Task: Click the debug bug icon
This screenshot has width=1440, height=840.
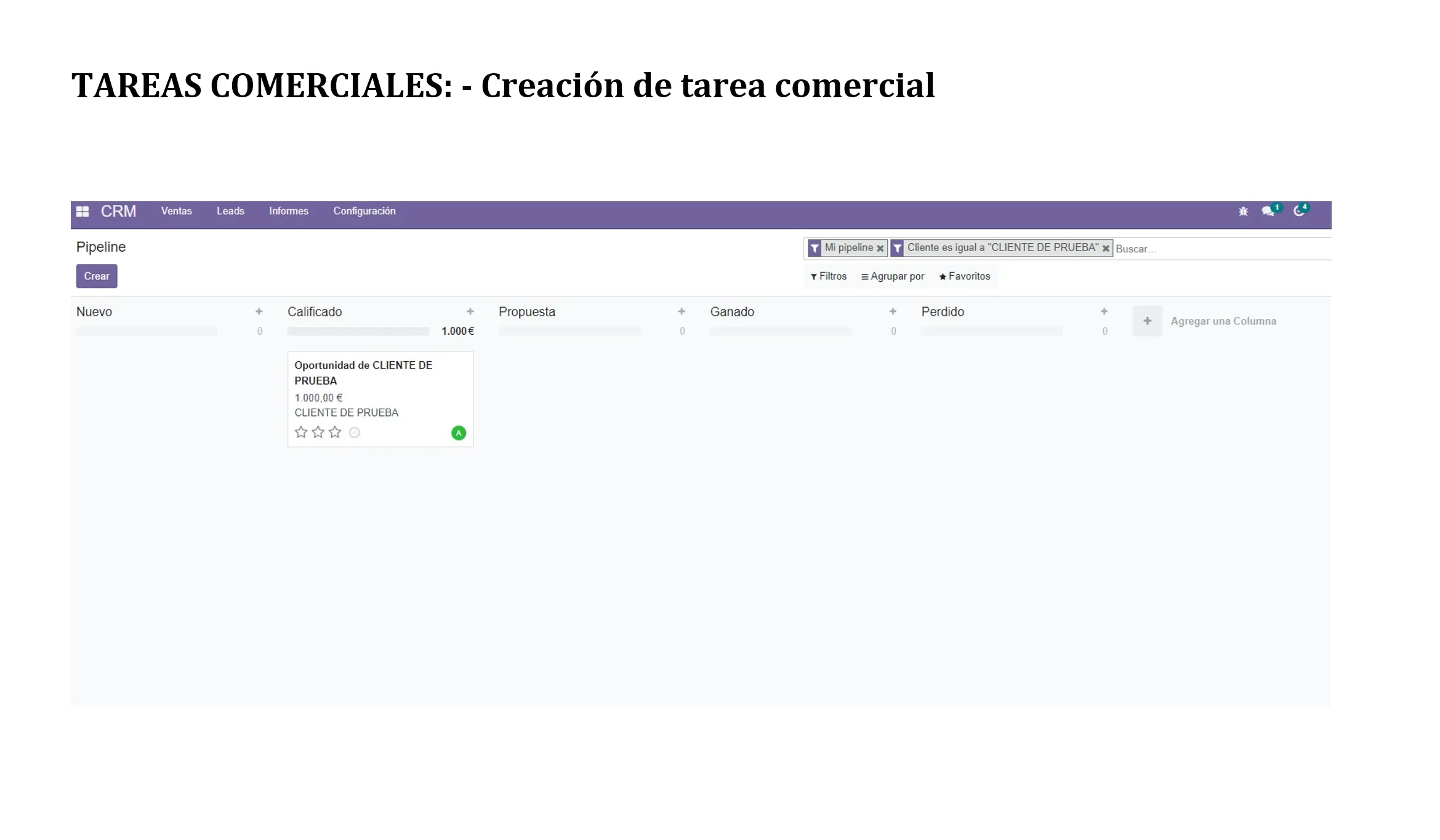Action: (x=1243, y=211)
